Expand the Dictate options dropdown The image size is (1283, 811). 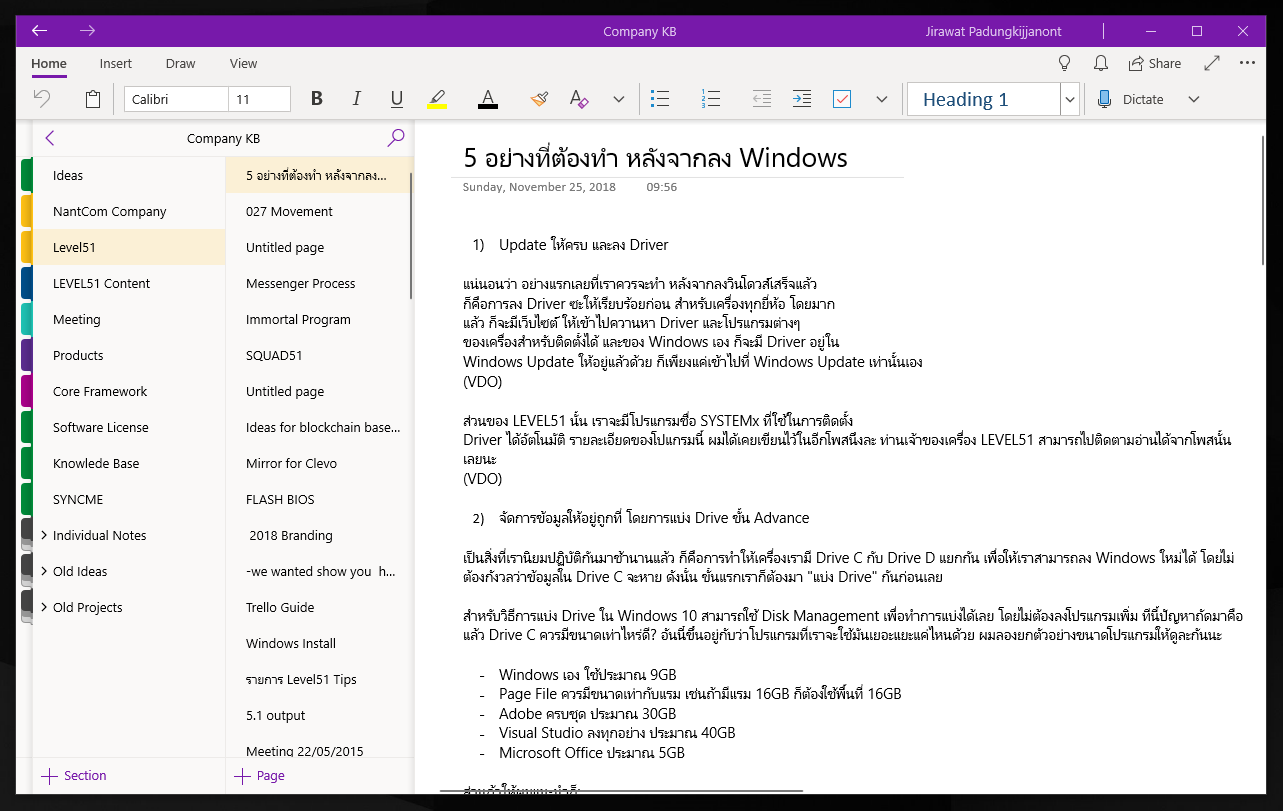(1193, 99)
